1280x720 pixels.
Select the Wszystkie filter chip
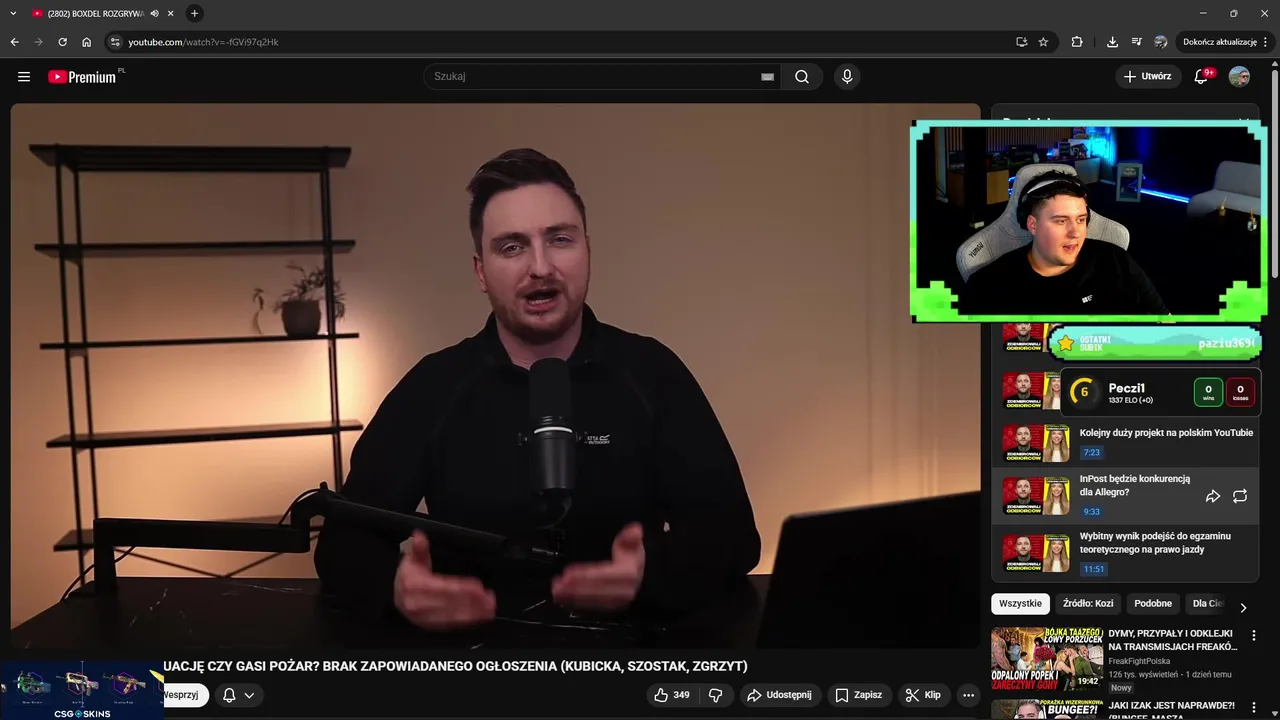[1020, 604]
